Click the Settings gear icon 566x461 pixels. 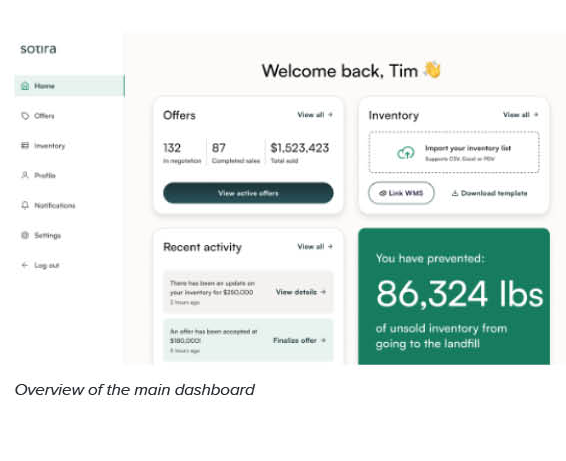tap(25, 235)
